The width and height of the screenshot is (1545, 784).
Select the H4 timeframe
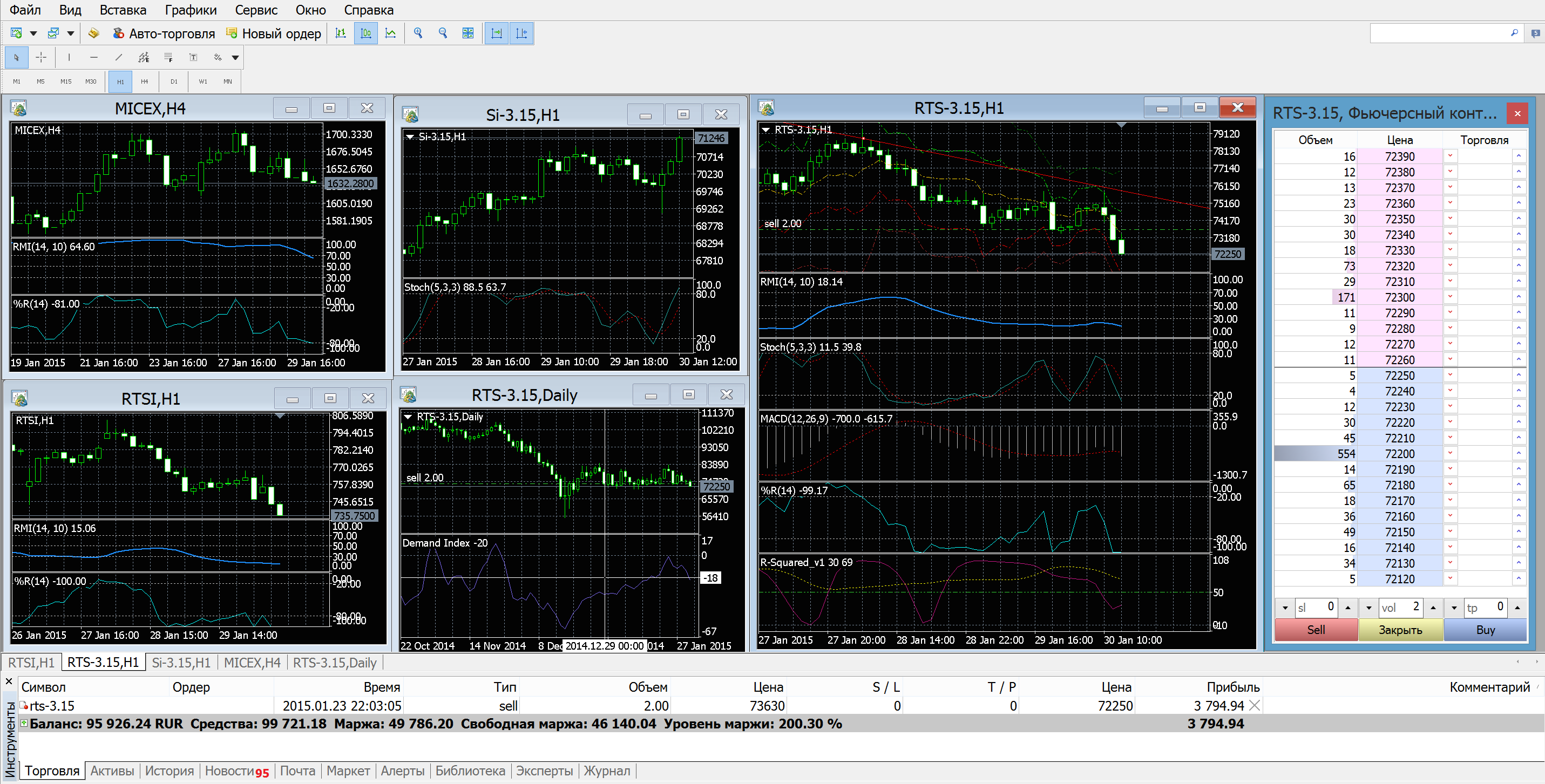click(x=144, y=81)
